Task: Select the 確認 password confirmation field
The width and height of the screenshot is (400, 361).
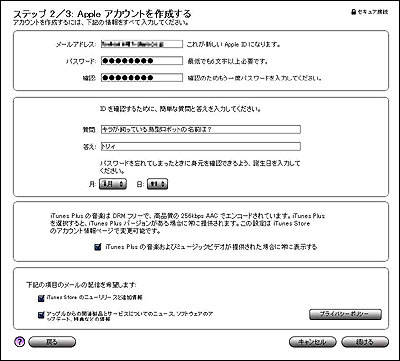Action: pyautogui.click(x=142, y=78)
